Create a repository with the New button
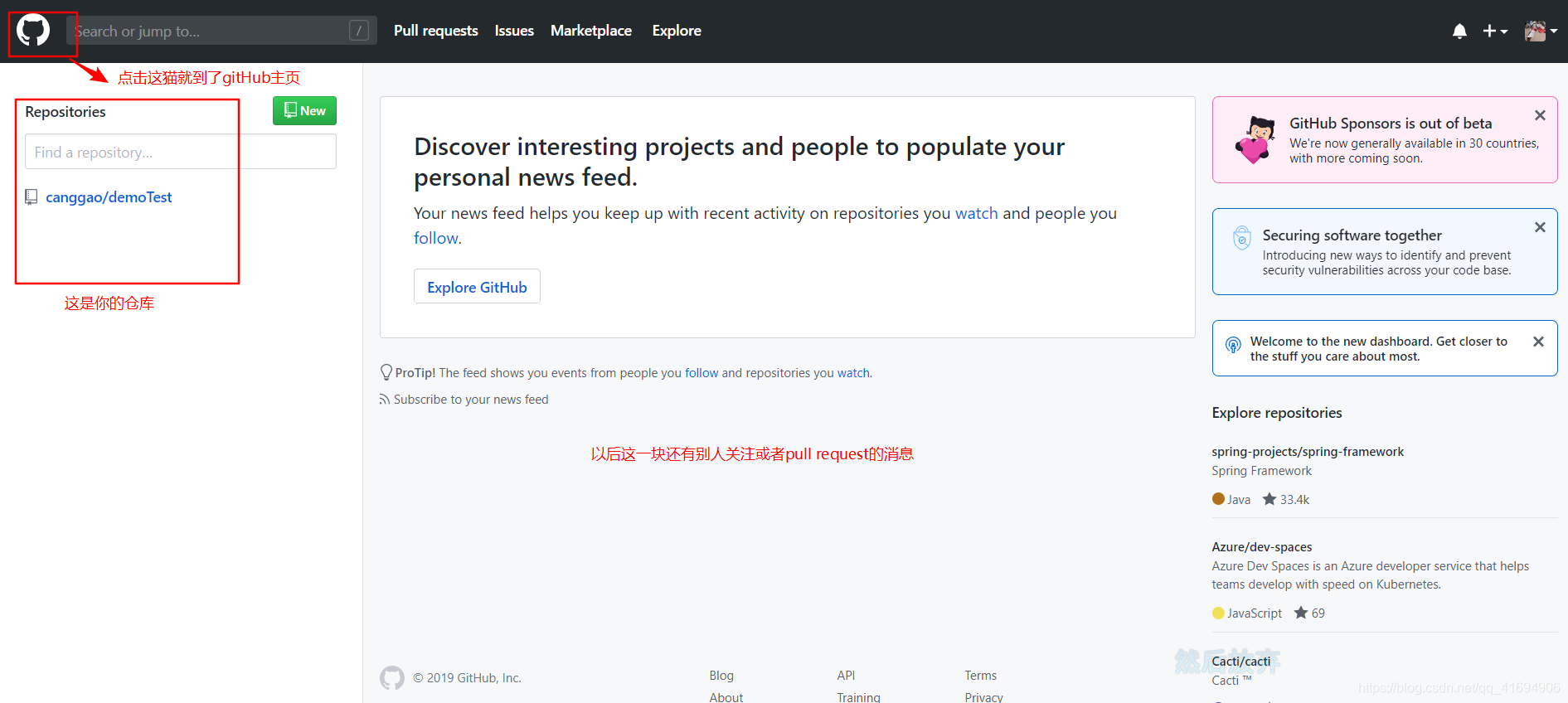This screenshot has height=703, width=1568. [304, 111]
